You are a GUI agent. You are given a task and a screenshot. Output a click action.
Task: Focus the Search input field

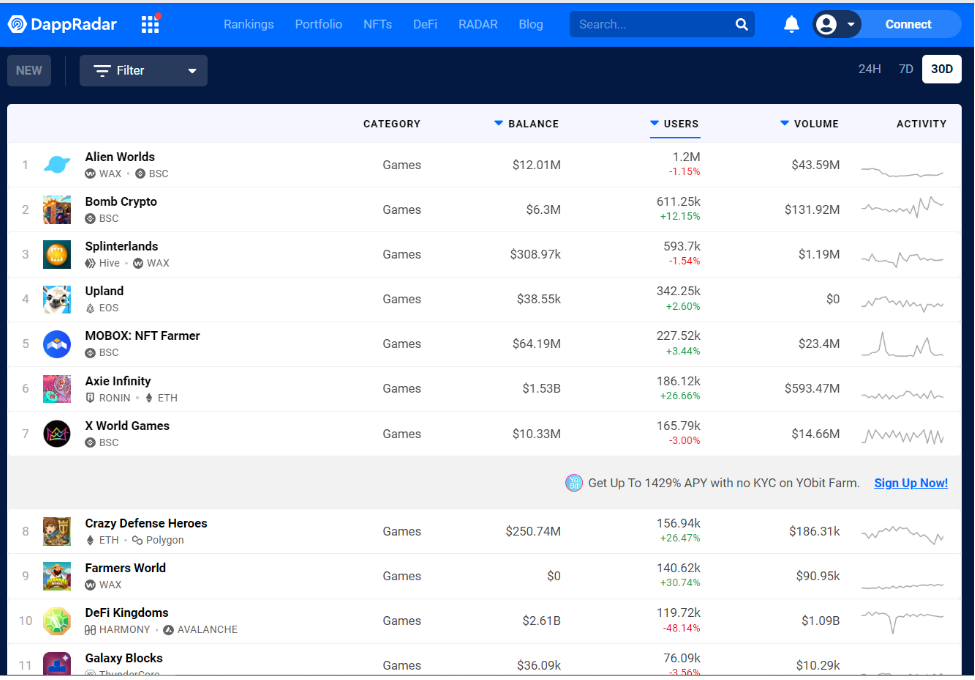(653, 24)
